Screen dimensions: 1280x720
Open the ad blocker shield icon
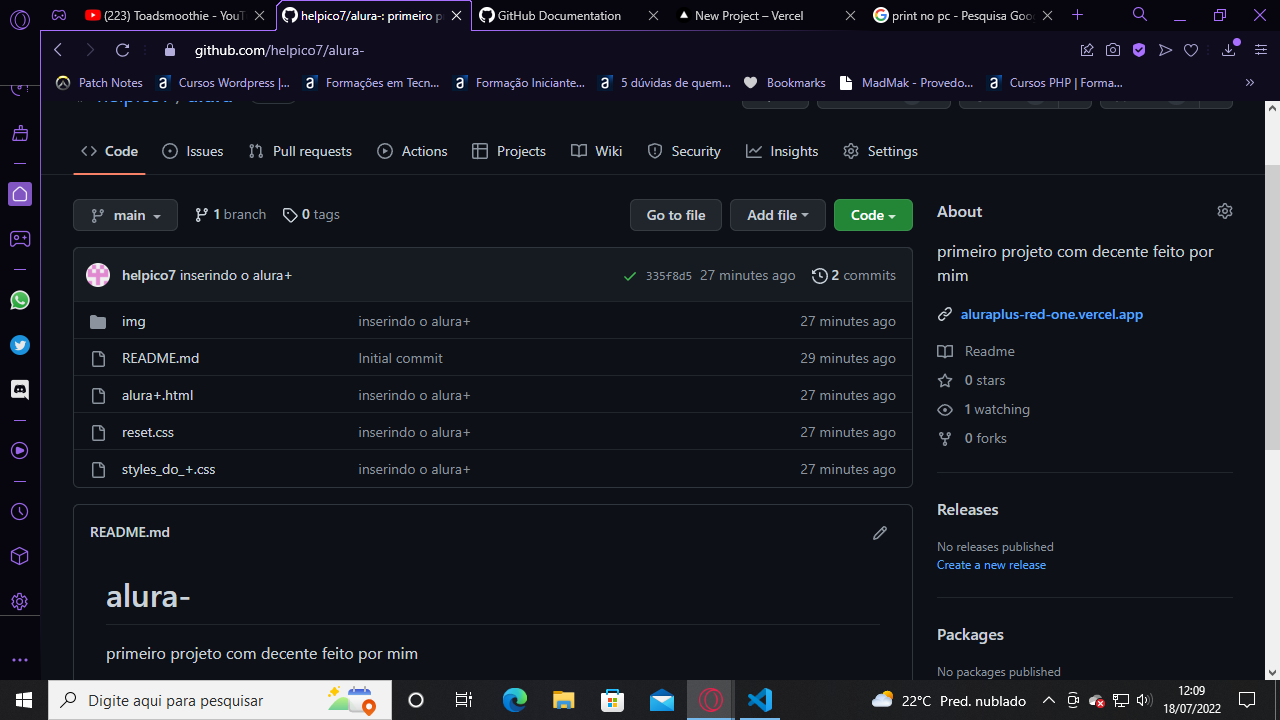[1139, 50]
